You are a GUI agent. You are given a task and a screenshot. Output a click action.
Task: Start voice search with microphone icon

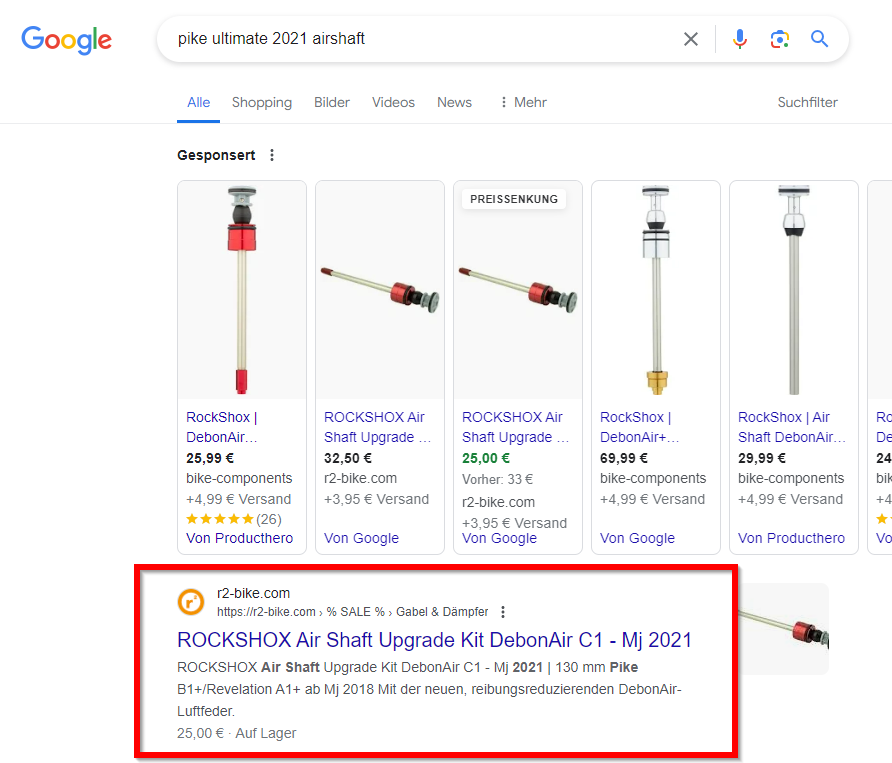click(x=740, y=39)
